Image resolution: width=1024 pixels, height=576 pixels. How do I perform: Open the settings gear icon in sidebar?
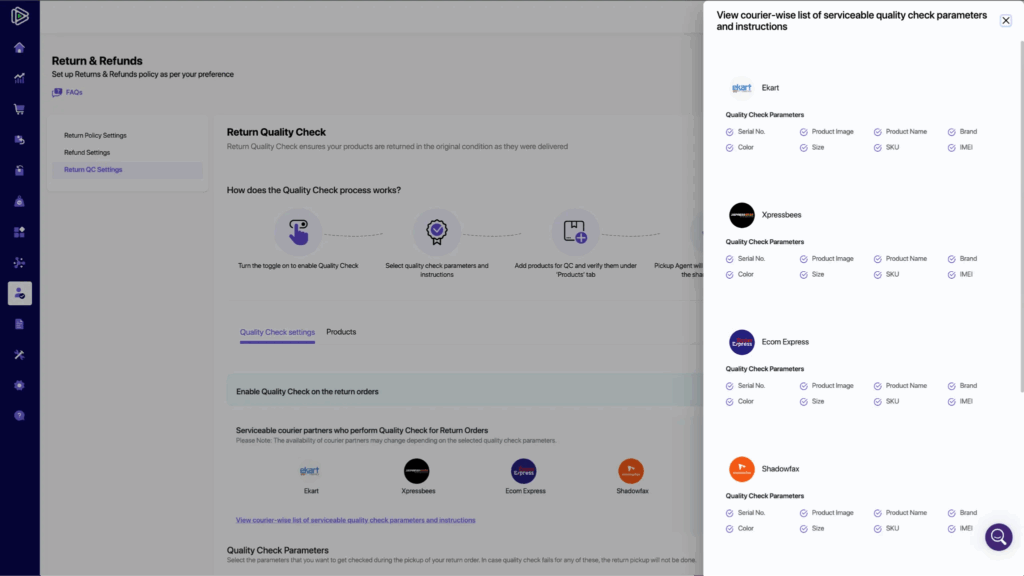coord(19,385)
